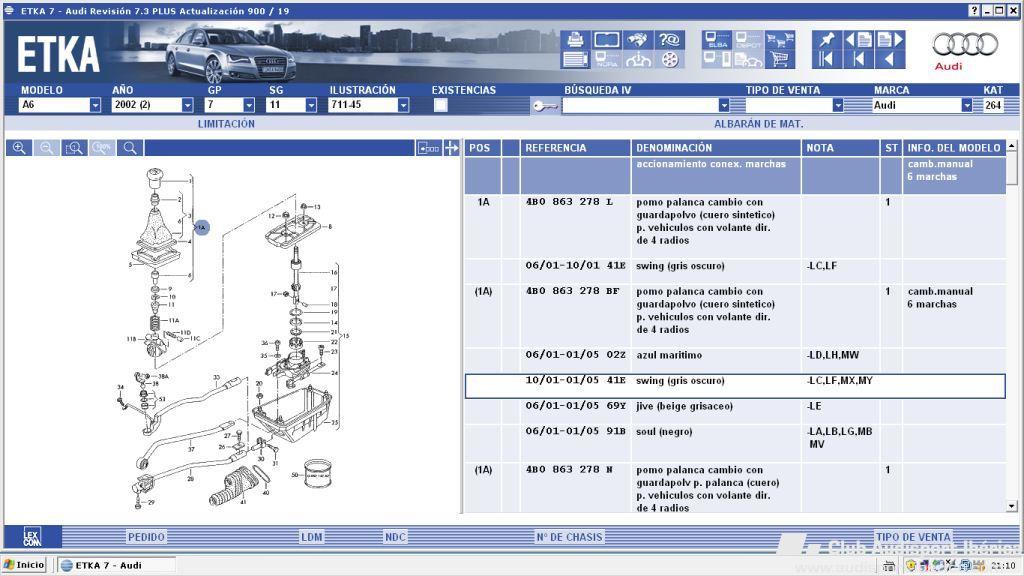The image size is (1024, 576).
Task: Click the plain magnifier icon in illustration toolbar
Action: (130, 148)
